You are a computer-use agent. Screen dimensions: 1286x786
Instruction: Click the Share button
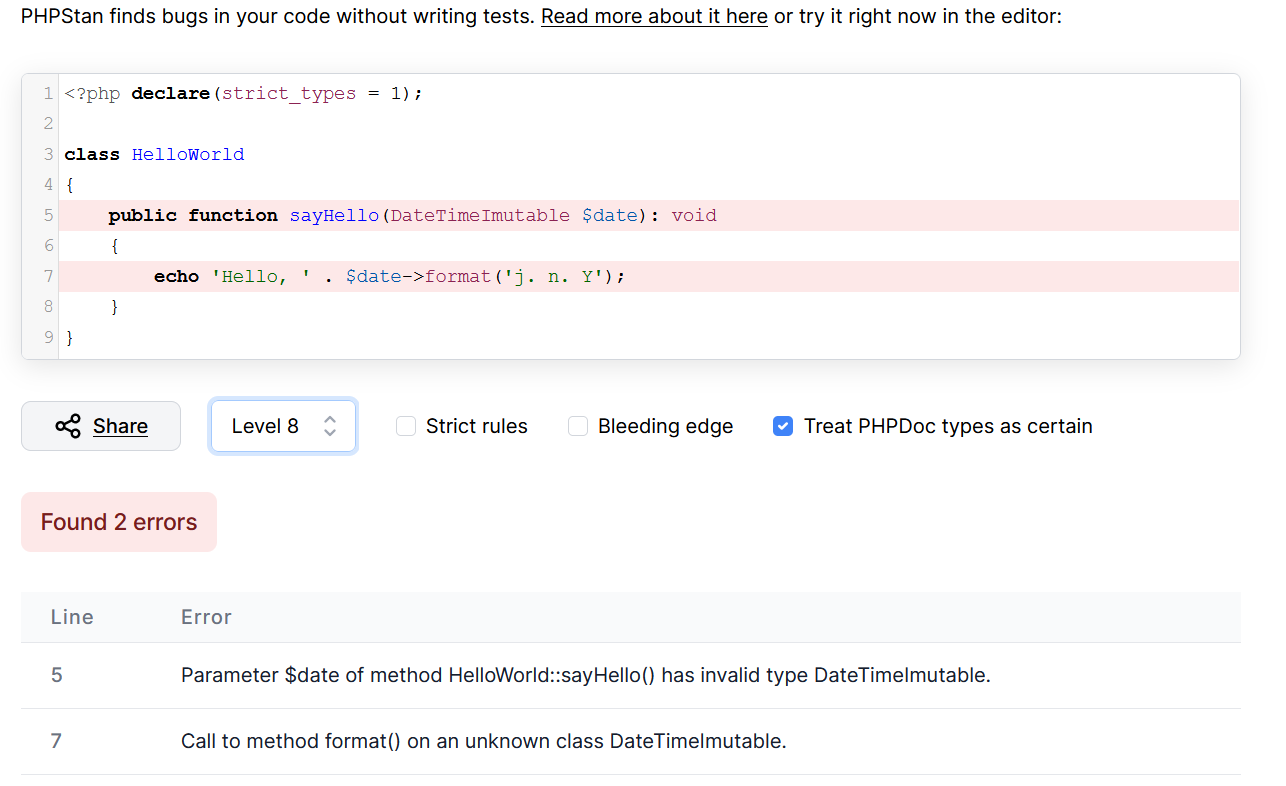(101, 426)
